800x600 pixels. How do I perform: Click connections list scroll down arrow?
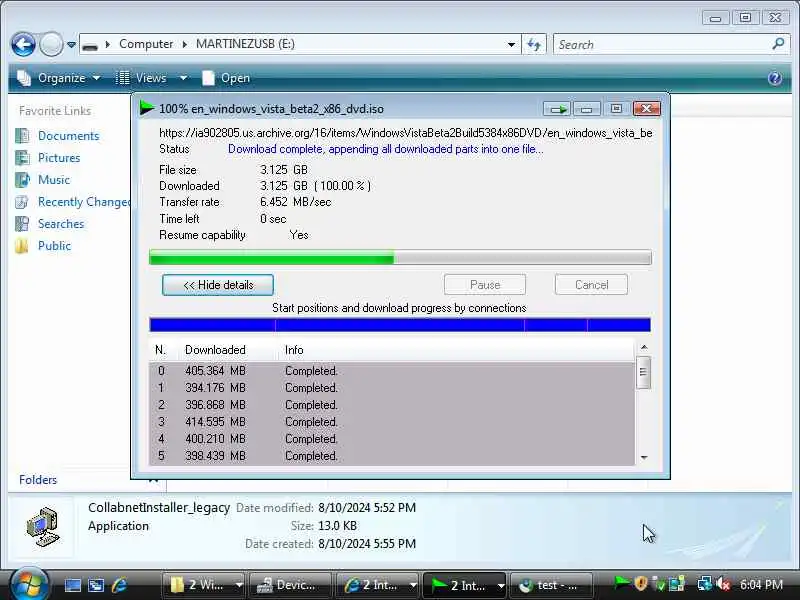[644, 458]
